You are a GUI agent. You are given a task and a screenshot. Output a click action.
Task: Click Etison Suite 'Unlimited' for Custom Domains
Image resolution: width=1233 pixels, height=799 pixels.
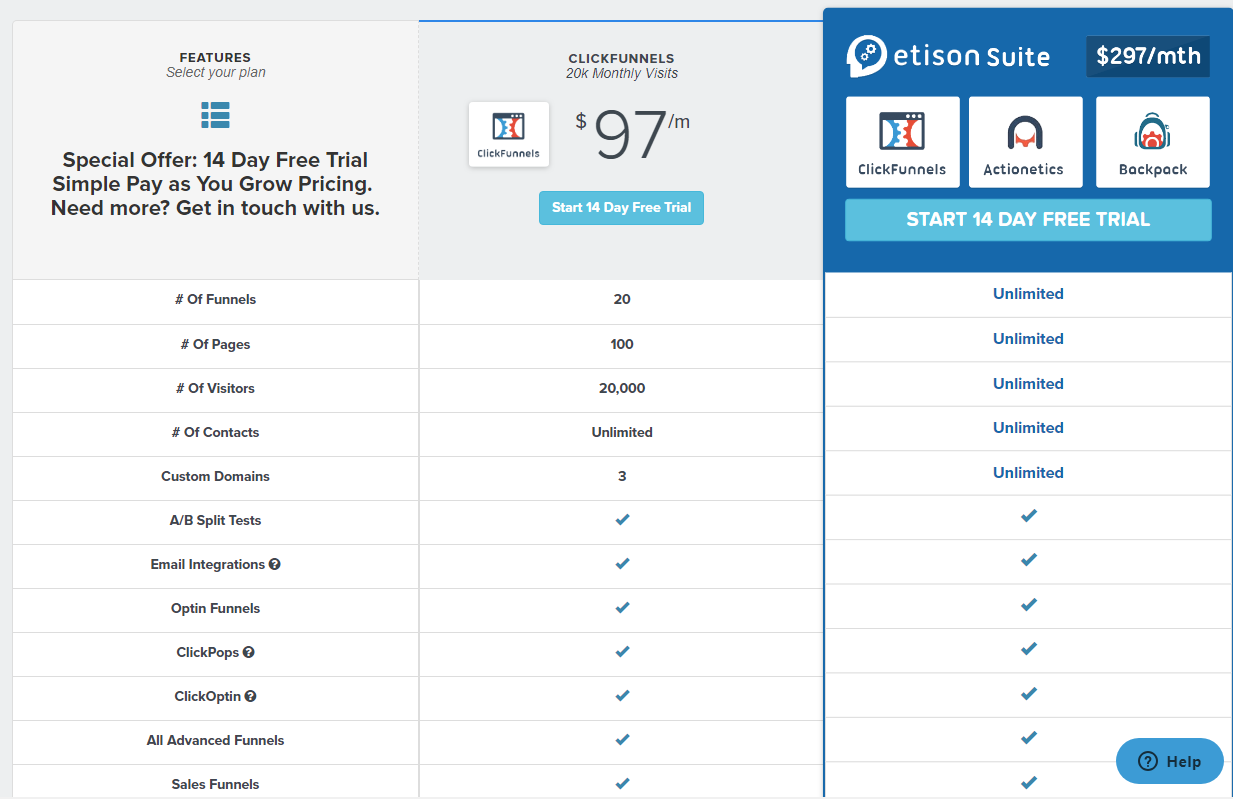pyautogui.click(x=1028, y=473)
